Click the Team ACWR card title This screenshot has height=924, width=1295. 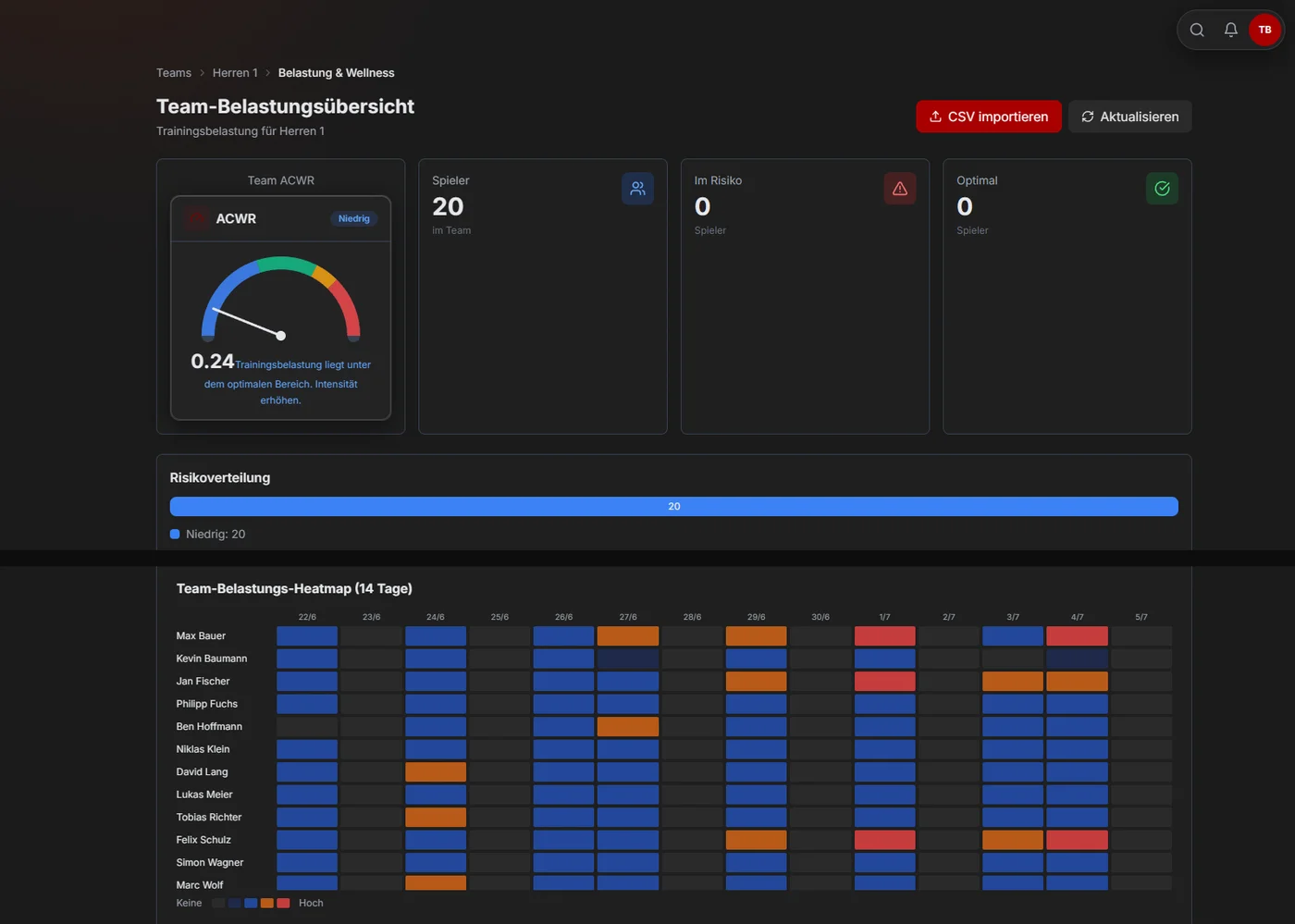click(x=281, y=180)
